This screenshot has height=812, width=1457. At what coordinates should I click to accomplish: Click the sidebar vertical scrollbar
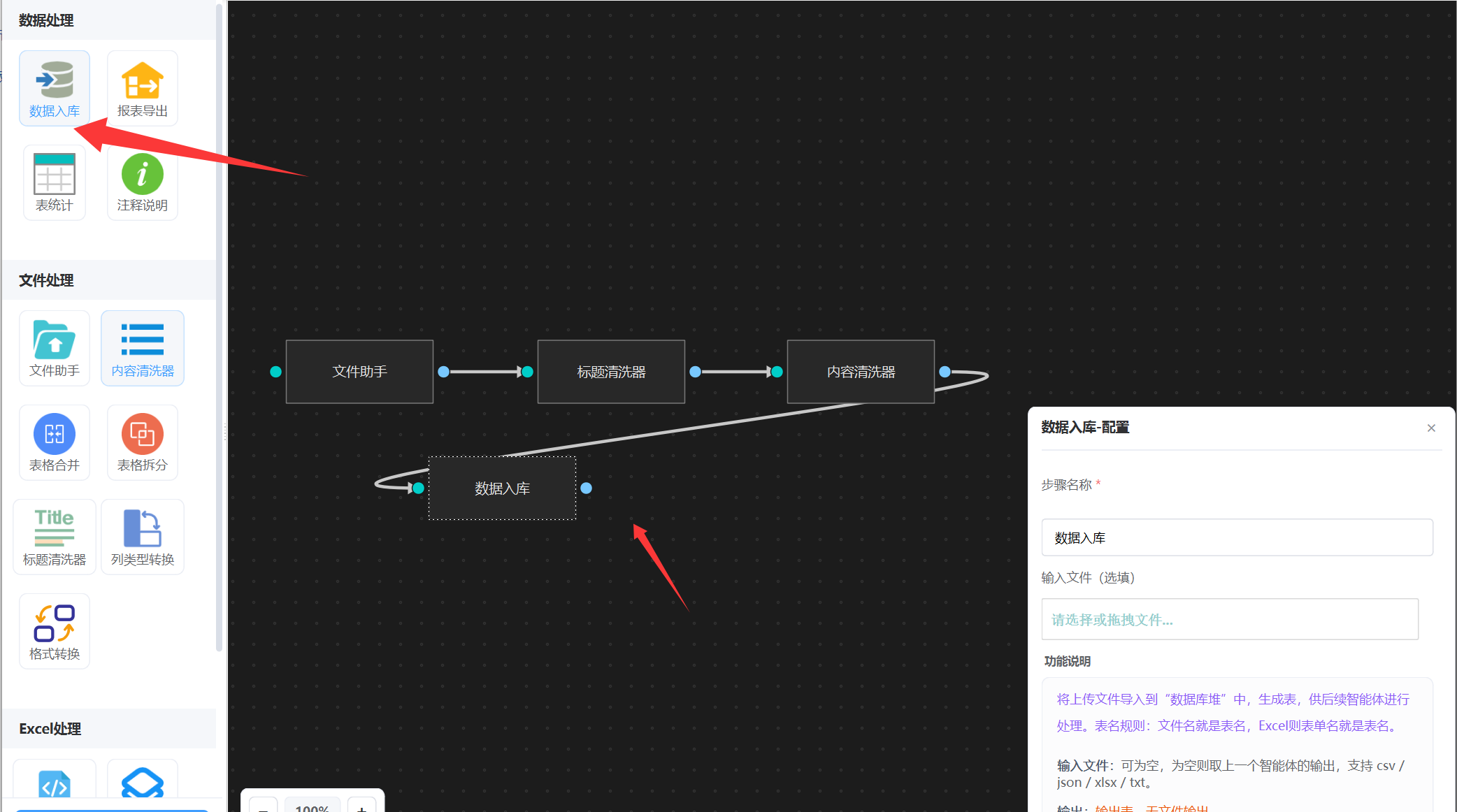[219, 327]
